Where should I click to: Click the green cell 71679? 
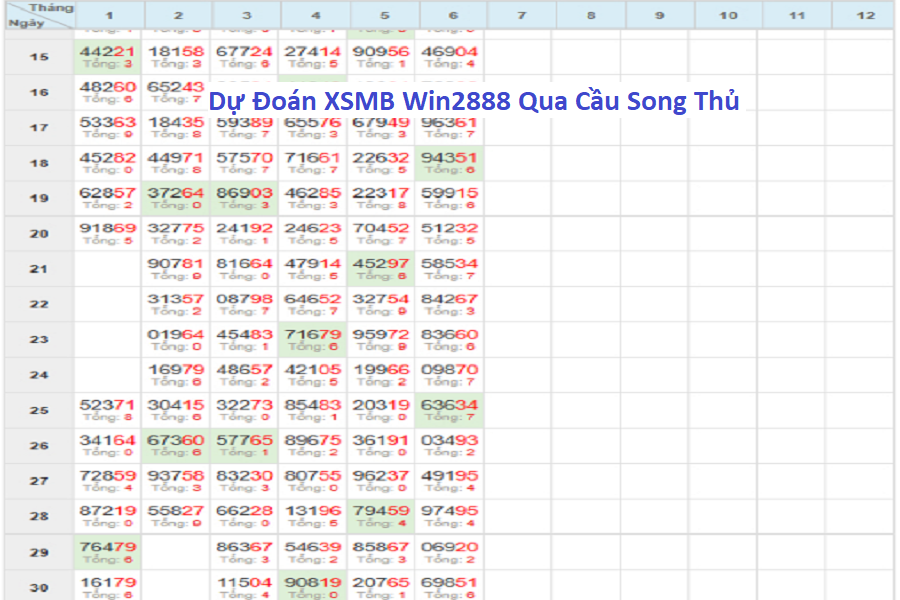(312, 339)
